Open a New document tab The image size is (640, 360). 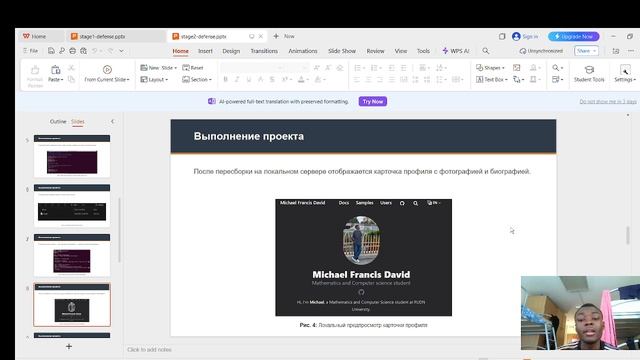[284, 36]
